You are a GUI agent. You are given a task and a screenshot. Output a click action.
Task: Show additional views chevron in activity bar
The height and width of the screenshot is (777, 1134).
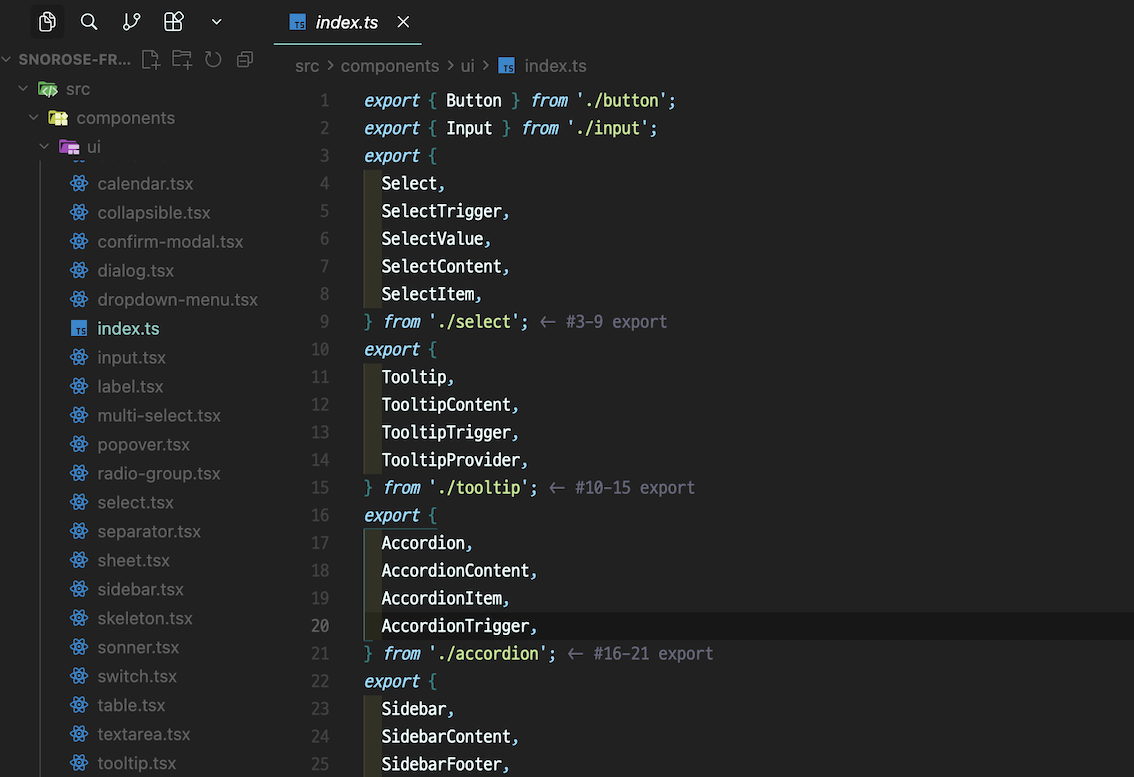click(x=217, y=21)
